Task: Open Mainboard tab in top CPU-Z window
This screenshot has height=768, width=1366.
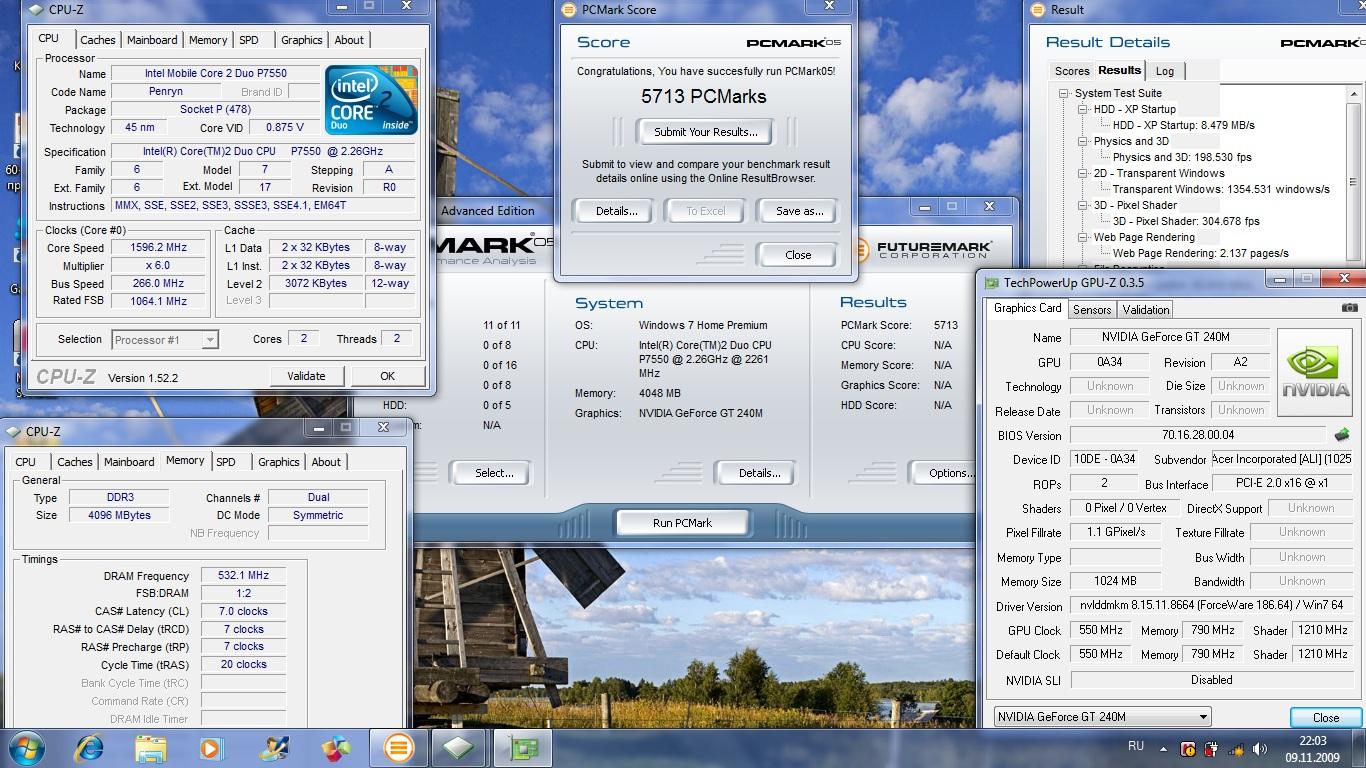Action: click(x=152, y=40)
